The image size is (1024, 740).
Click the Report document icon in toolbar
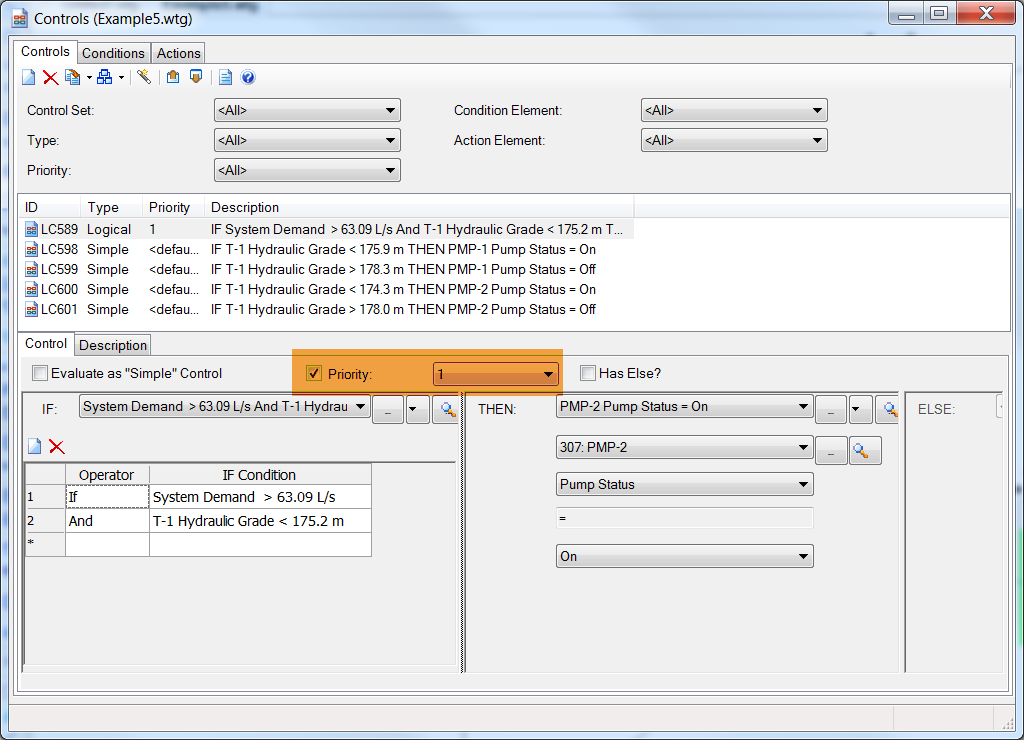tap(225, 77)
